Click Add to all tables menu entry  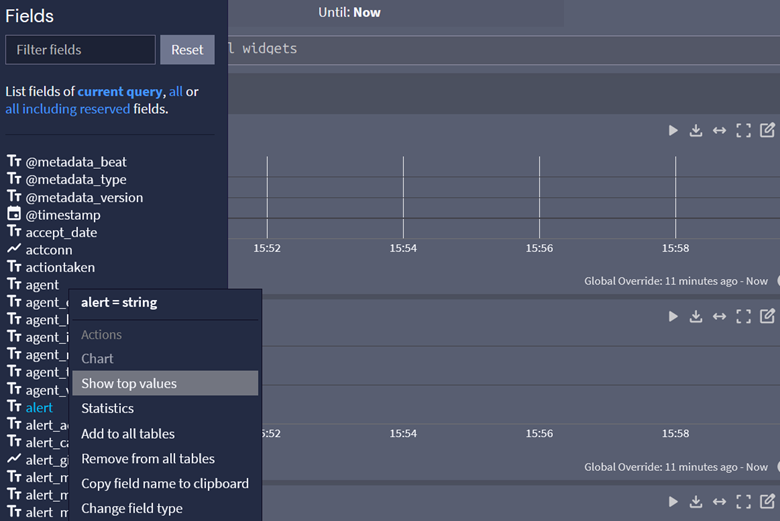pyautogui.click(x=128, y=434)
